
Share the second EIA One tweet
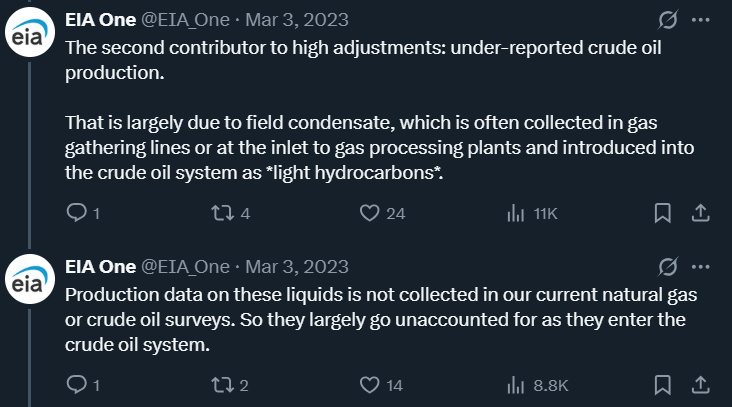[701, 384]
